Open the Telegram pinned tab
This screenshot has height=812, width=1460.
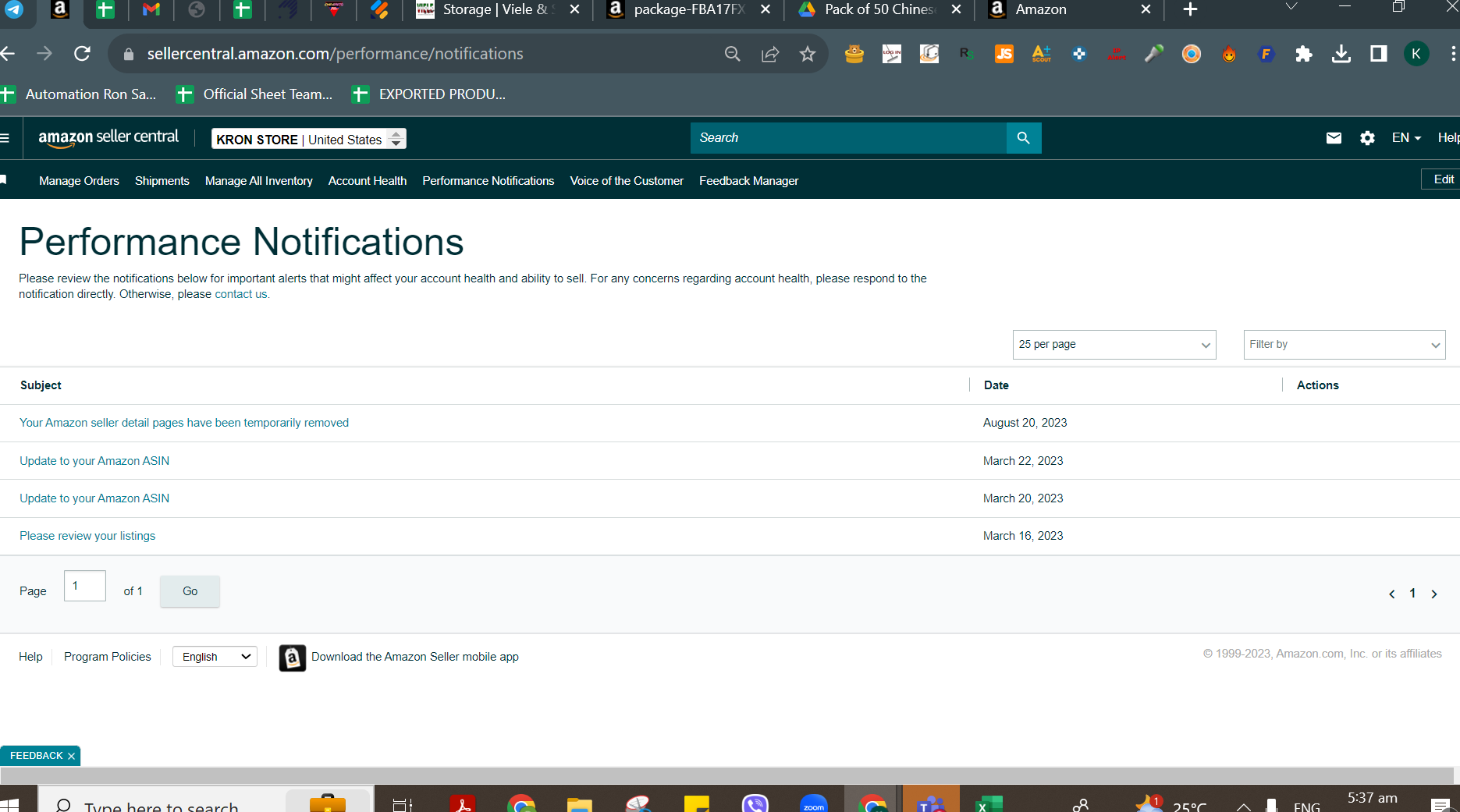pos(14,9)
